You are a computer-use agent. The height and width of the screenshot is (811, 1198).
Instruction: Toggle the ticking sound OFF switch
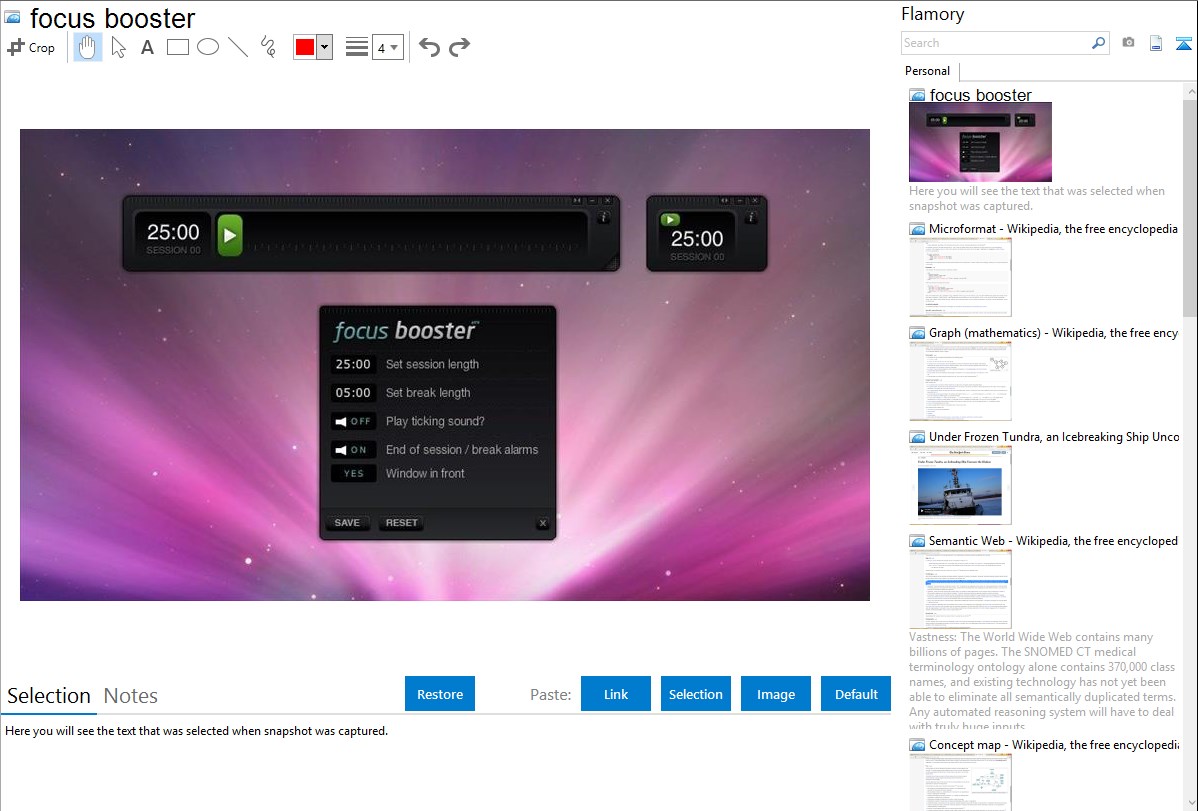pos(353,421)
